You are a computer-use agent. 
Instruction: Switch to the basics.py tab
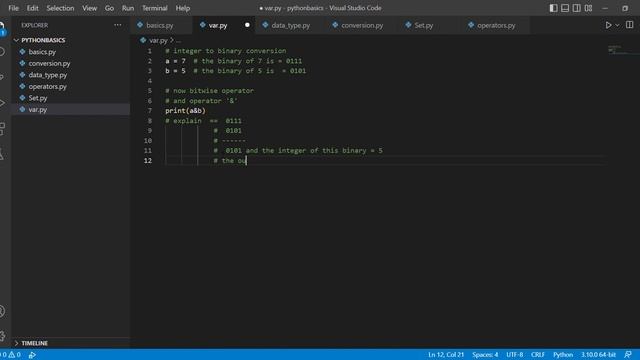pyautogui.click(x=160, y=25)
